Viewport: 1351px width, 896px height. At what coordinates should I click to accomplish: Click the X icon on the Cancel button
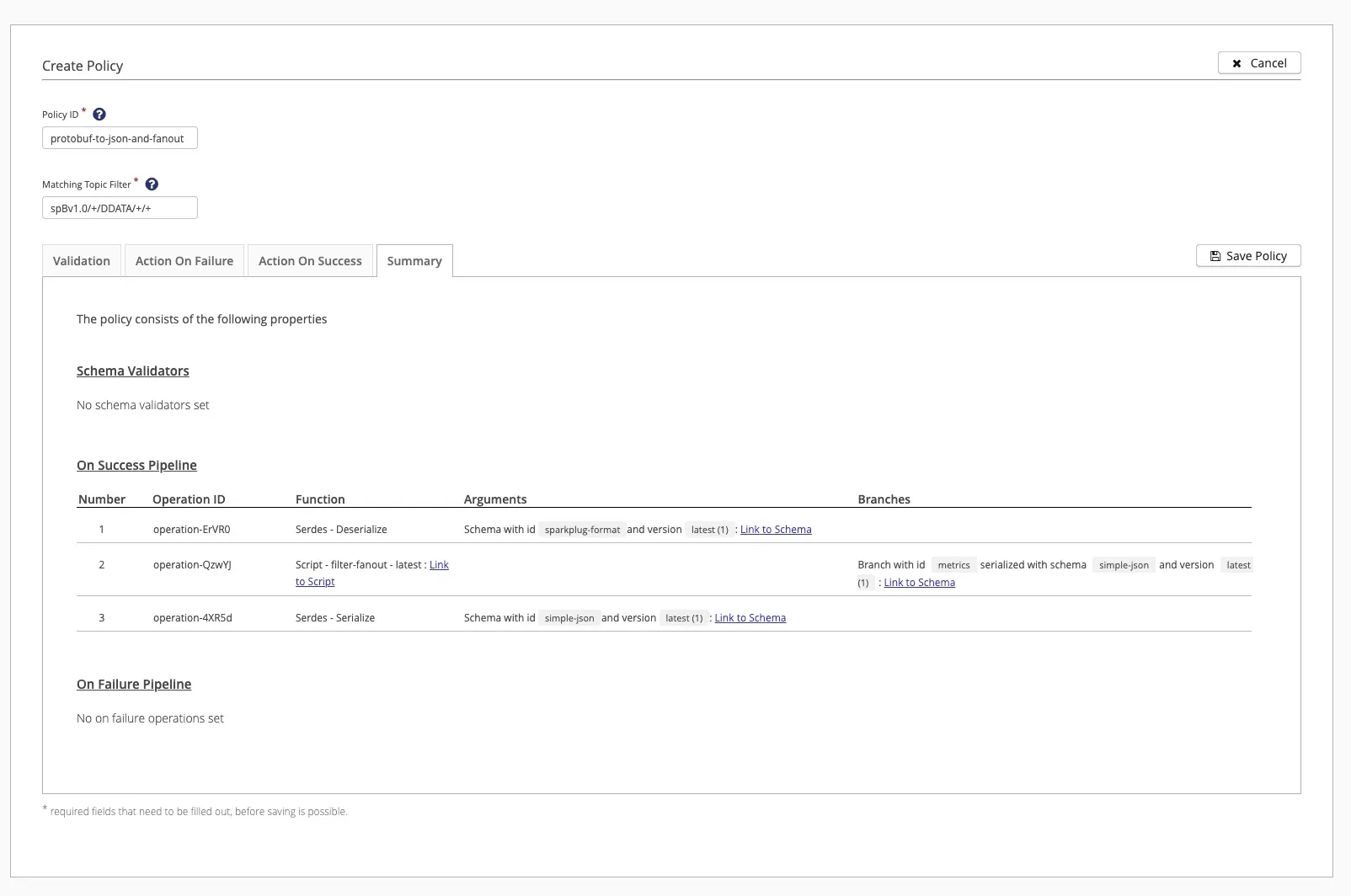[1236, 62]
